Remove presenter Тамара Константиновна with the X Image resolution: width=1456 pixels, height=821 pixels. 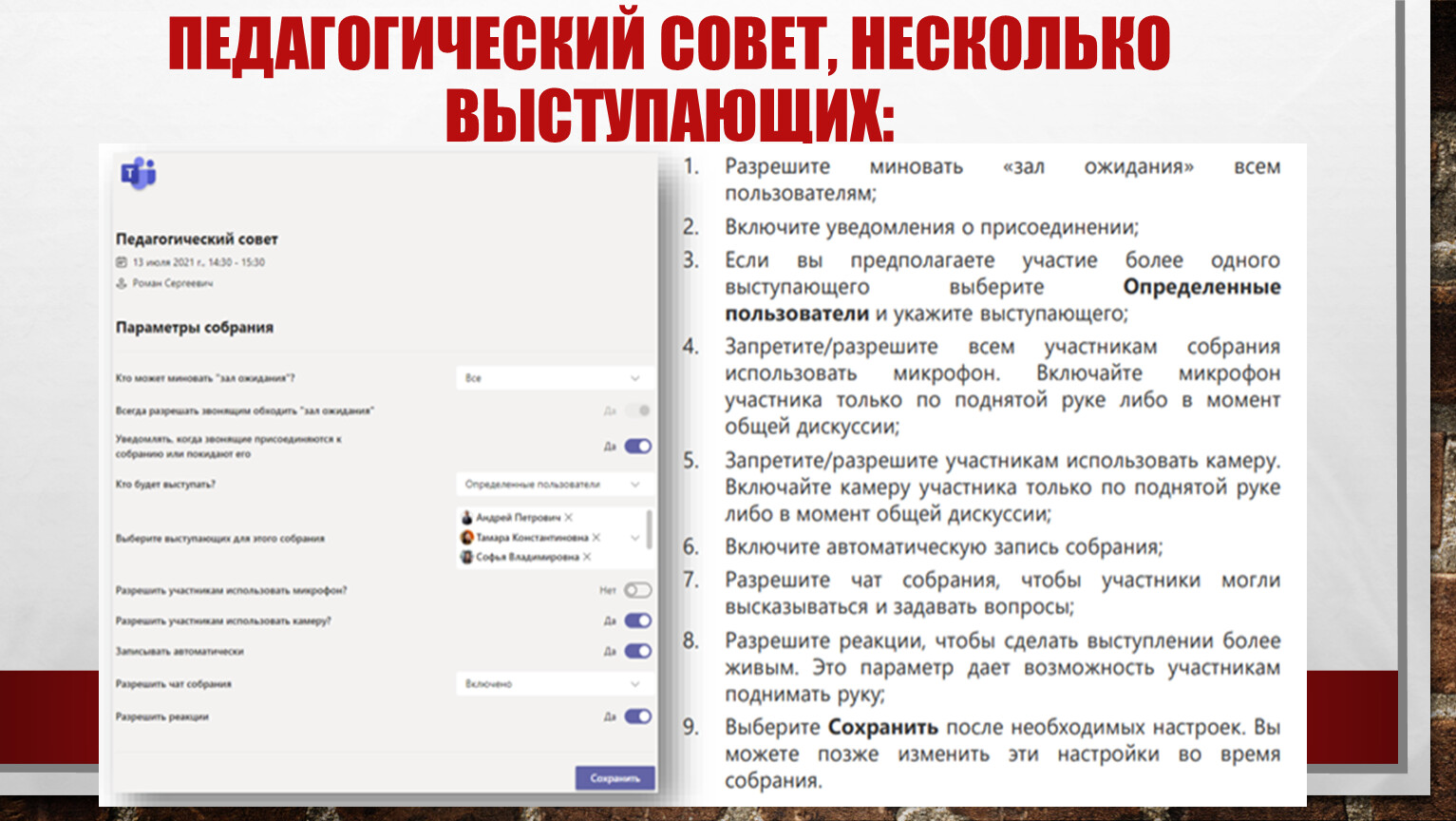tap(596, 538)
